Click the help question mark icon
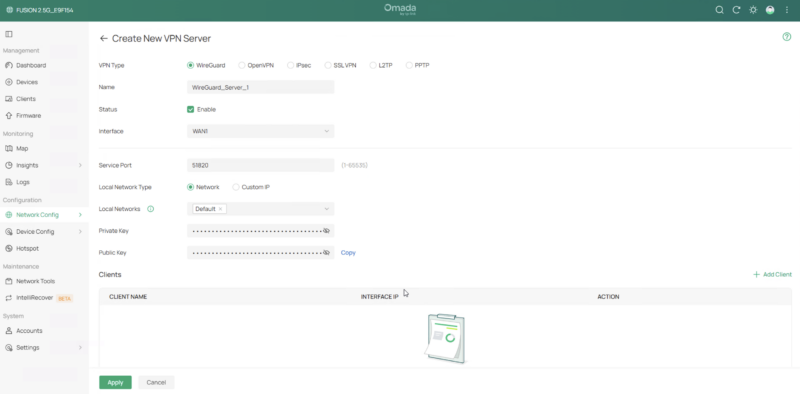Image resolution: width=800 pixels, height=394 pixels. pyautogui.click(x=787, y=37)
